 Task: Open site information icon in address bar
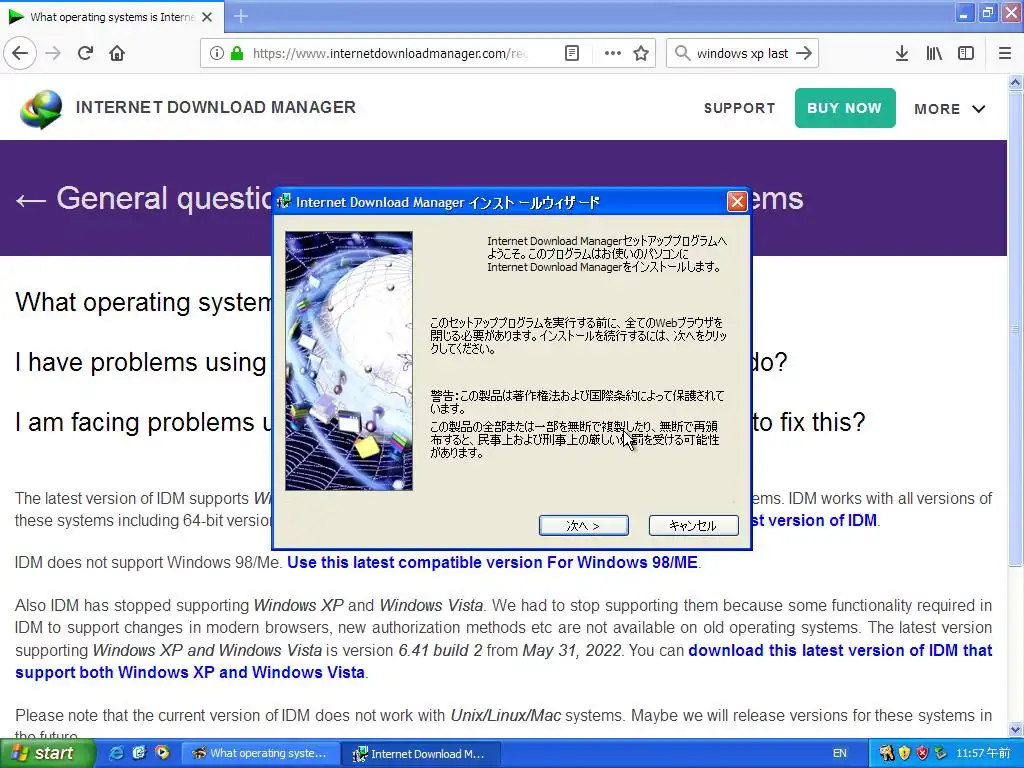coord(216,53)
